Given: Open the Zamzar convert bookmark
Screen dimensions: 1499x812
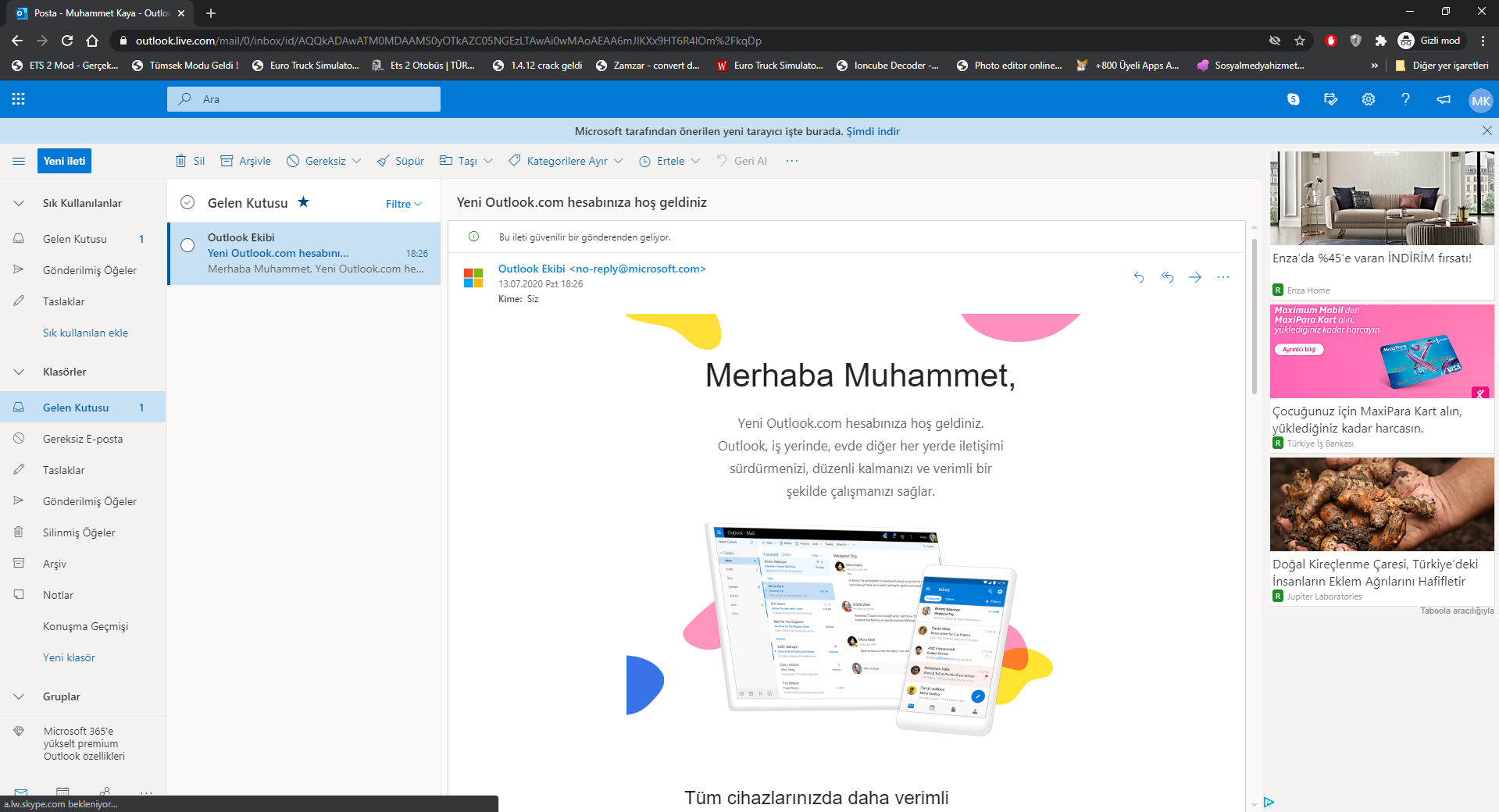Looking at the screenshot, I should pos(648,66).
